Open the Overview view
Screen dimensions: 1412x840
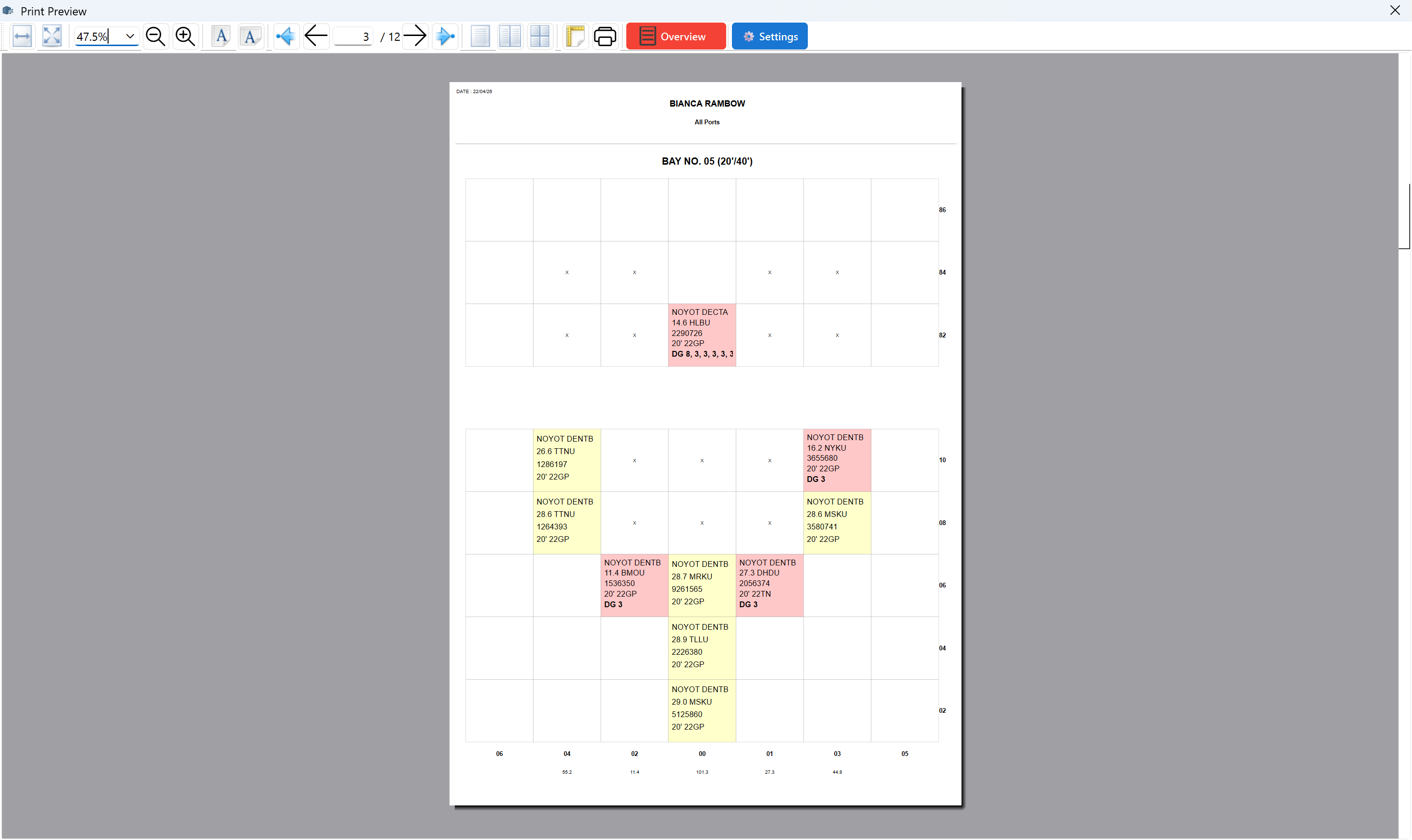click(x=676, y=36)
